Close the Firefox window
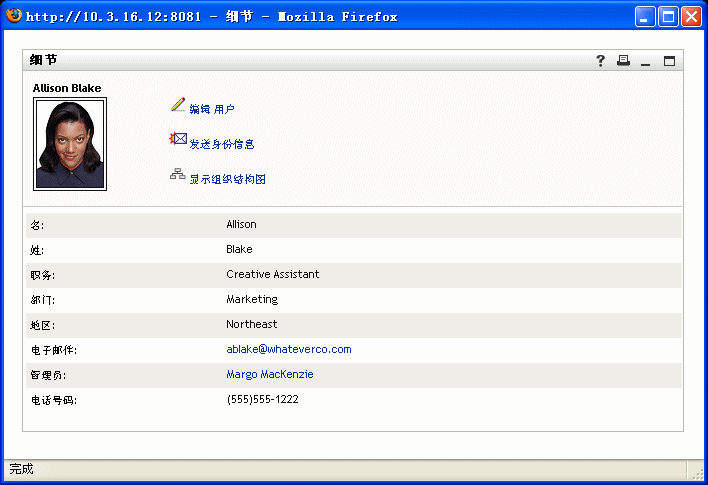This screenshot has height=485, width=708. pos(691,17)
